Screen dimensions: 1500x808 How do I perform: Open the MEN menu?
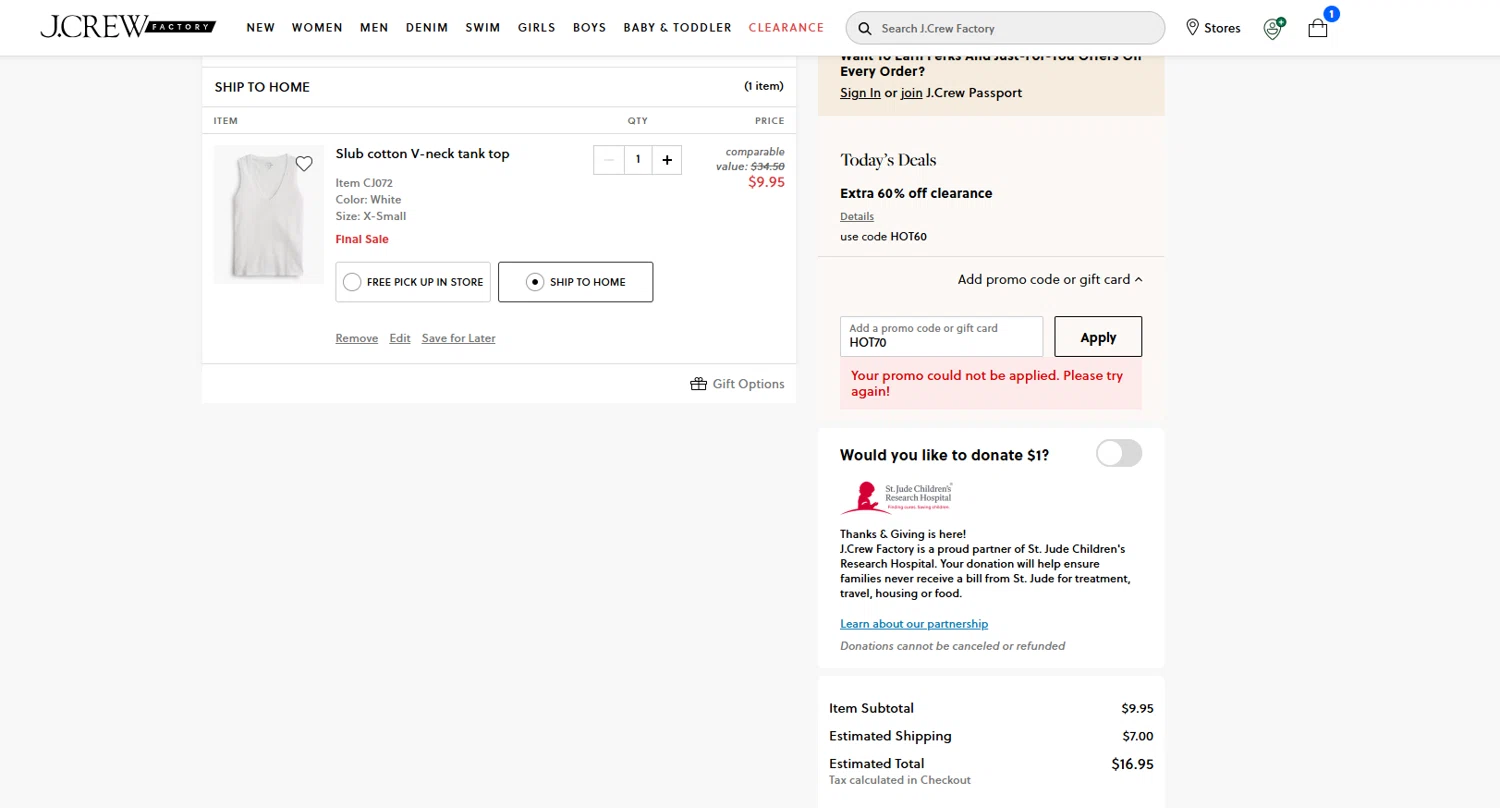(374, 28)
